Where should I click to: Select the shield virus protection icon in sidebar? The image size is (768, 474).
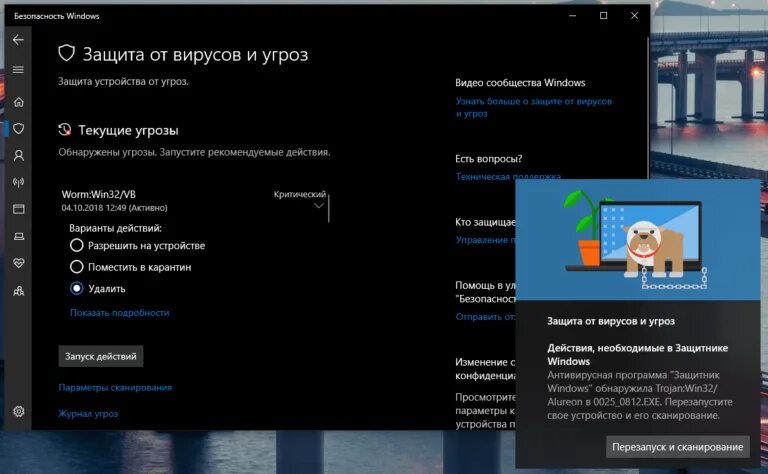tap(19, 129)
